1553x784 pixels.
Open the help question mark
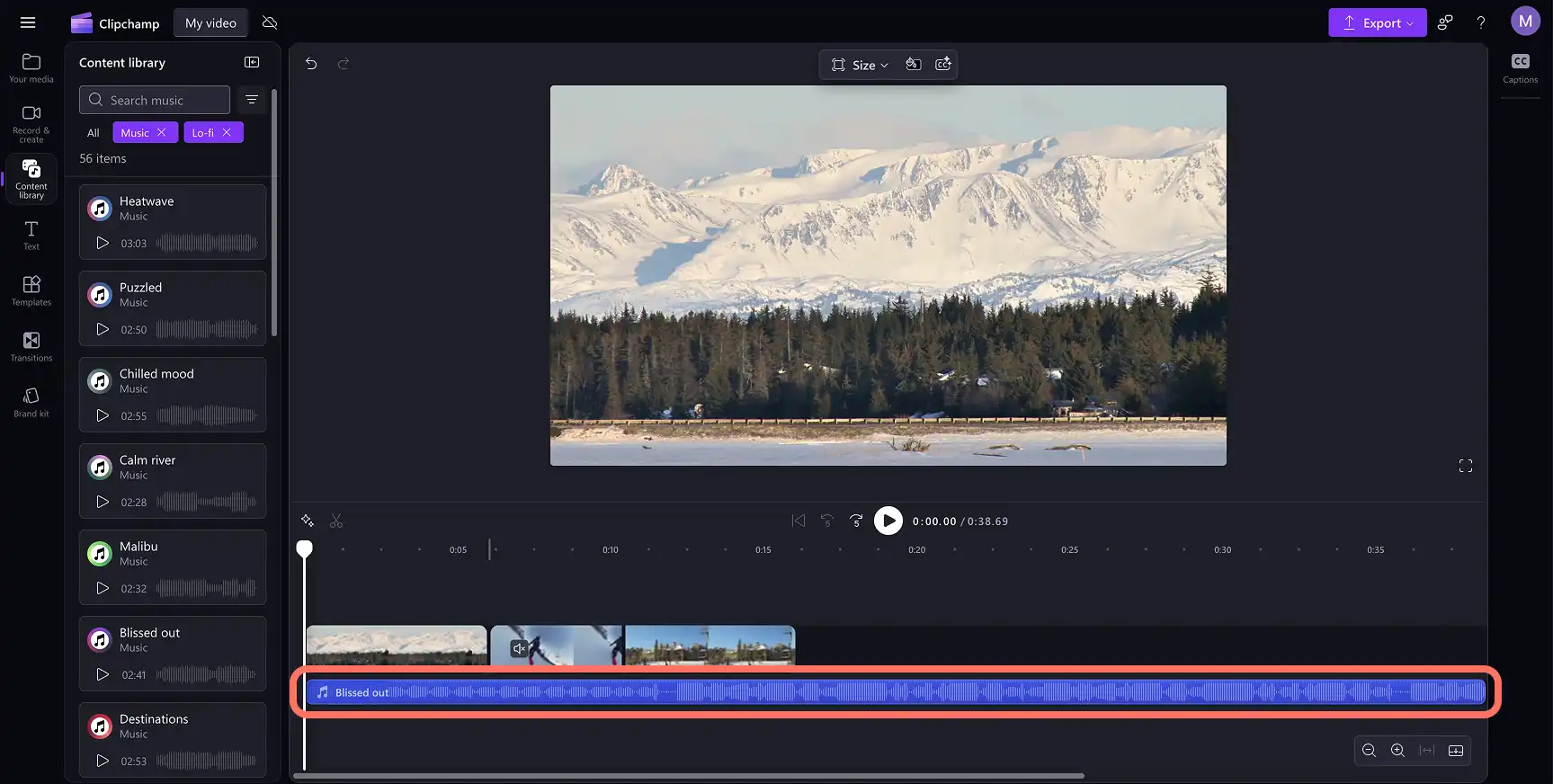(x=1481, y=22)
